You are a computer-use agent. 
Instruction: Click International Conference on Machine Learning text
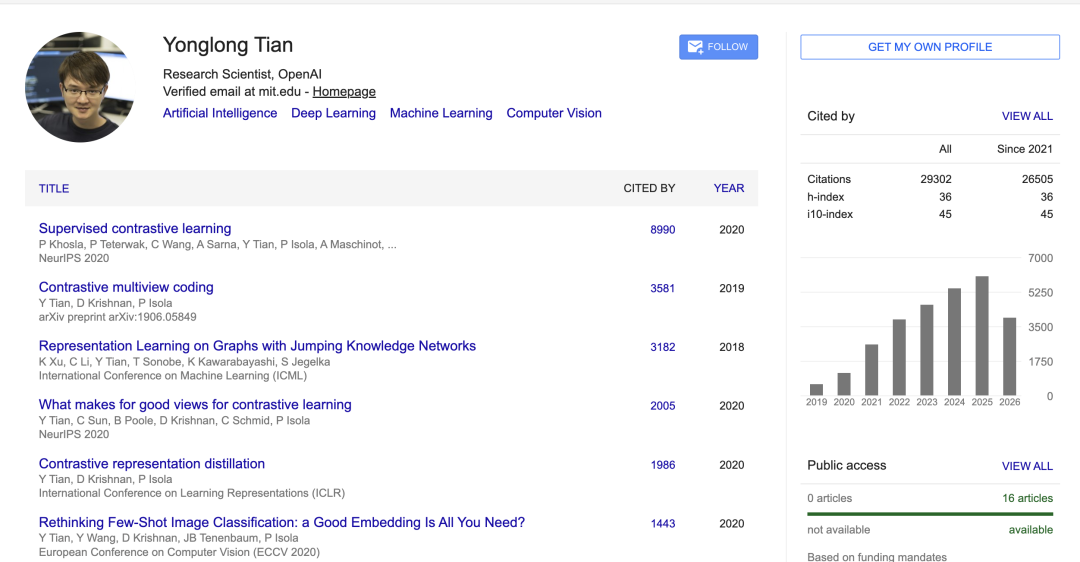(173, 375)
